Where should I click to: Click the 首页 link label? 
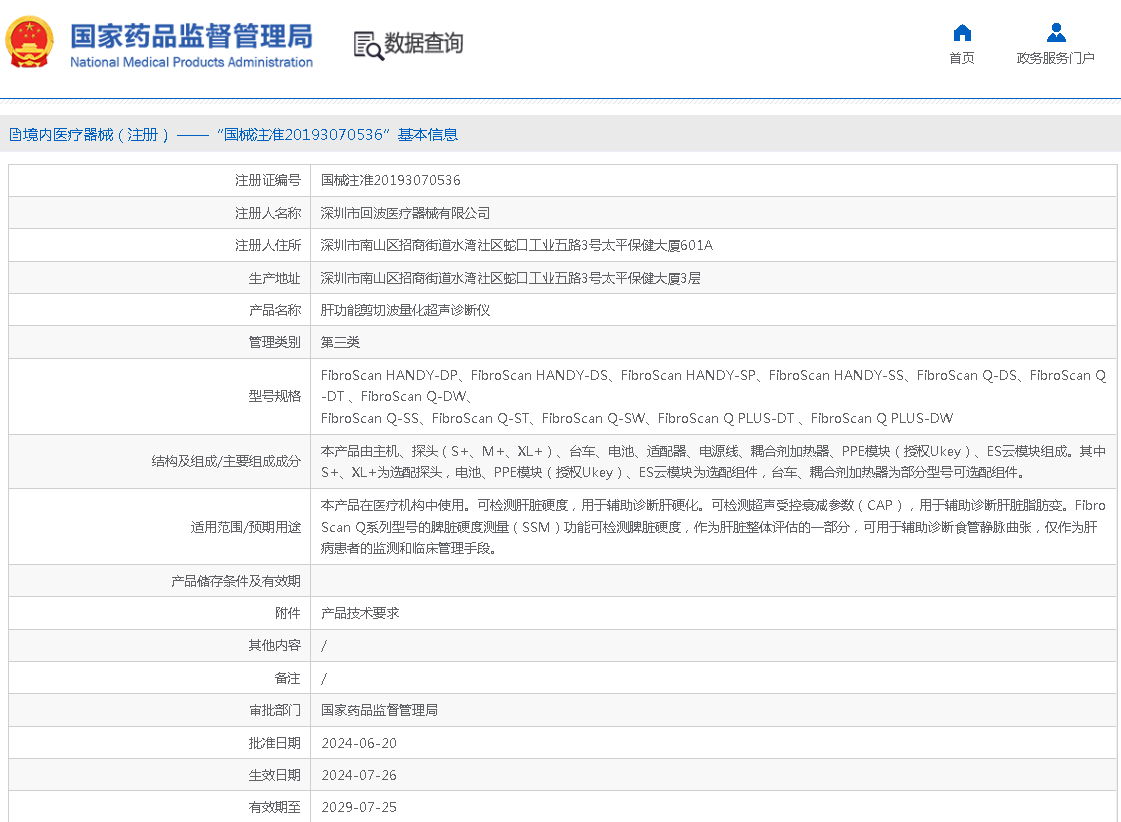click(x=962, y=58)
